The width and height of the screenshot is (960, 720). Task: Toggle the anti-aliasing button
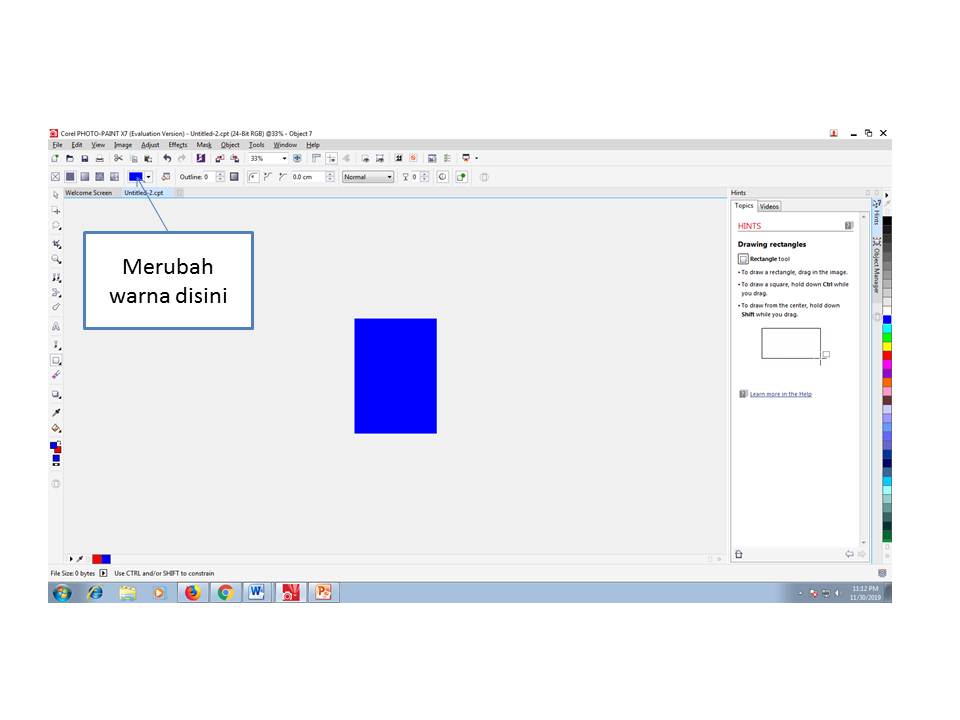[x=443, y=177]
